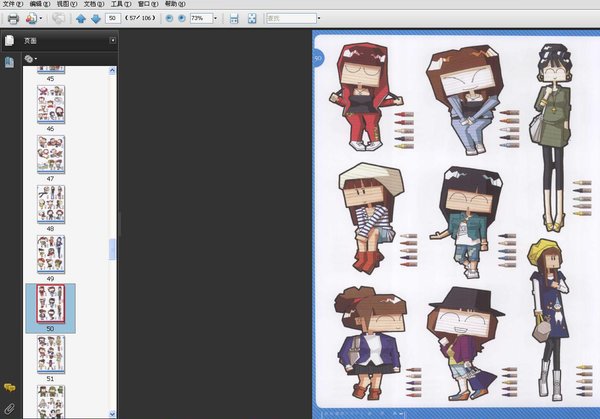Click the fit full page icon
Image resolution: width=600 pixels, height=419 pixels.
coord(252,18)
